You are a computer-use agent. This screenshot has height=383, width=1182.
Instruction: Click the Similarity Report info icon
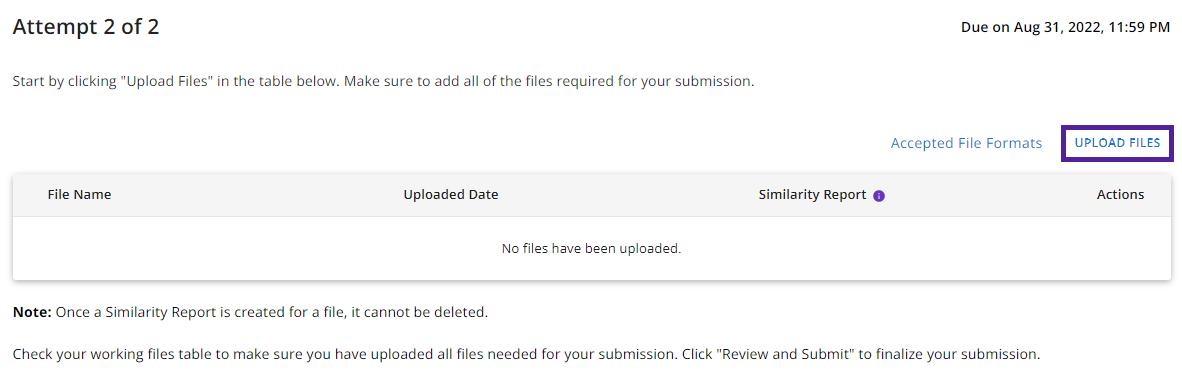click(878, 195)
